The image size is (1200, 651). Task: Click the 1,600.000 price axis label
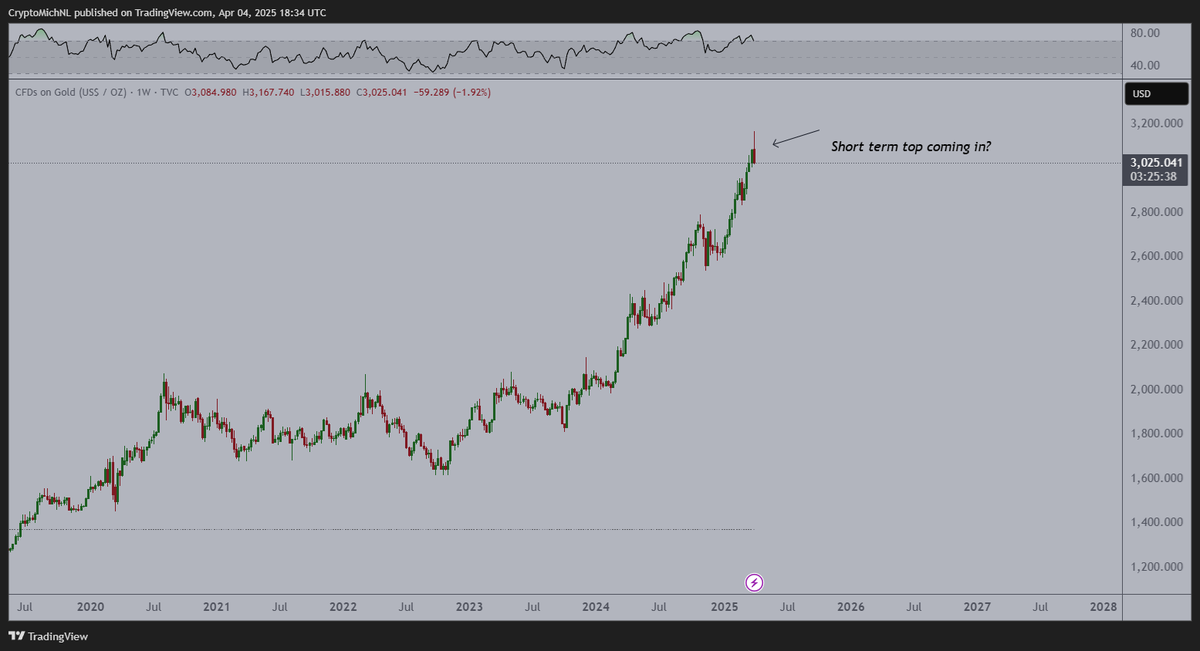coord(1159,478)
